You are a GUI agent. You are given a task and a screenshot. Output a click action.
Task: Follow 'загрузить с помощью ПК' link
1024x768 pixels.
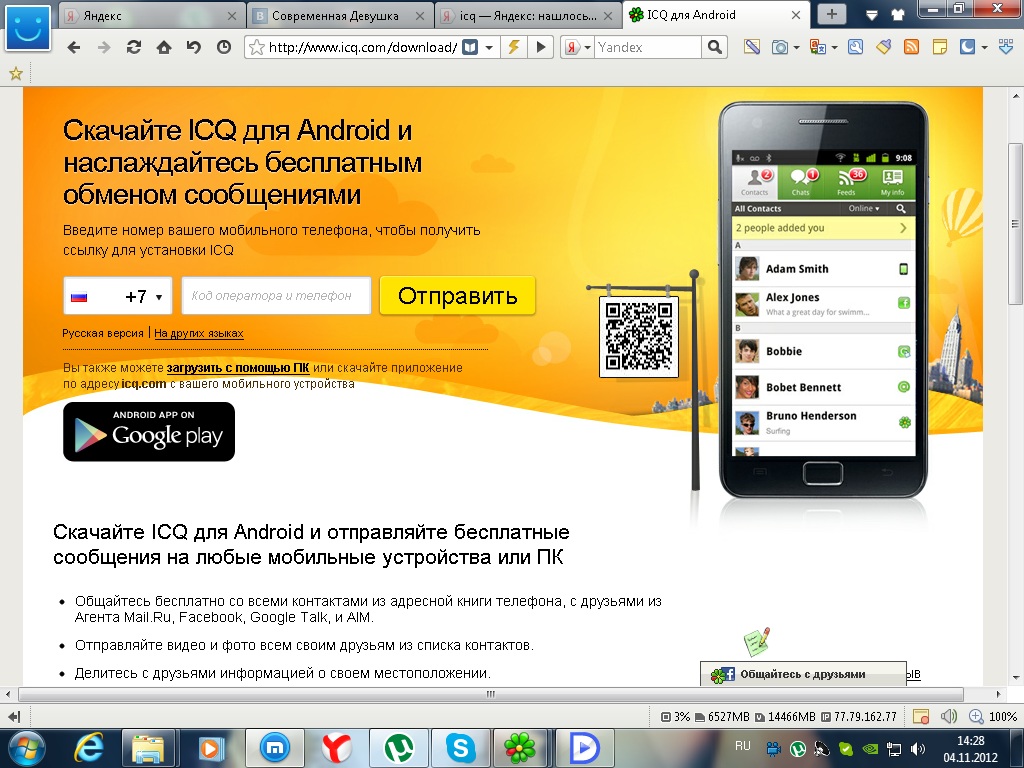(238, 368)
